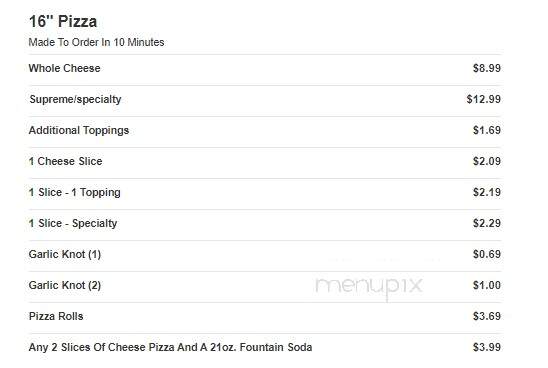The width and height of the screenshot is (548, 368).
Task: Click the $0.69 garlic knot price
Action: tap(487, 254)
